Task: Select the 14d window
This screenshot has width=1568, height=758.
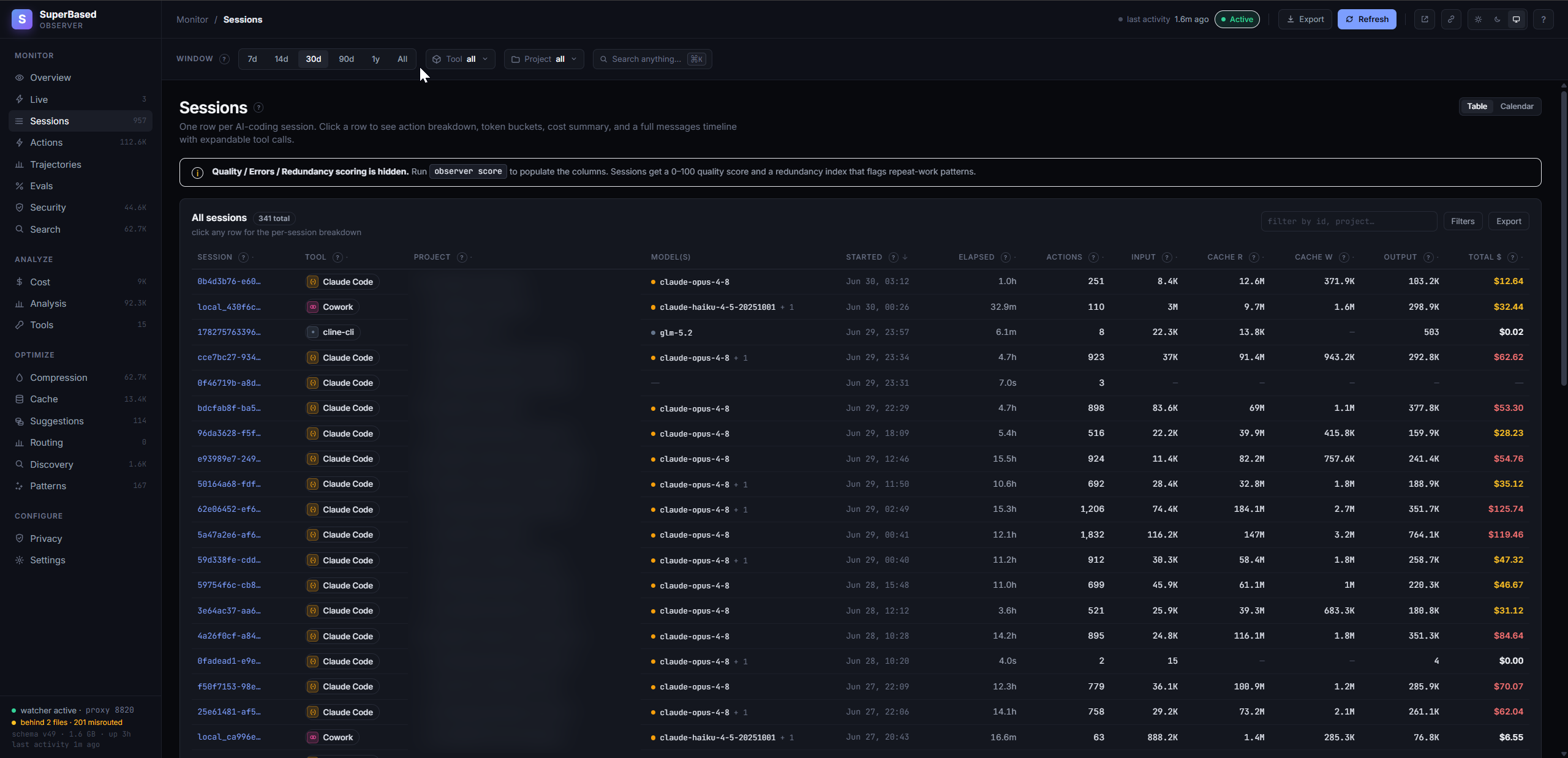Action: pos(281,59)
